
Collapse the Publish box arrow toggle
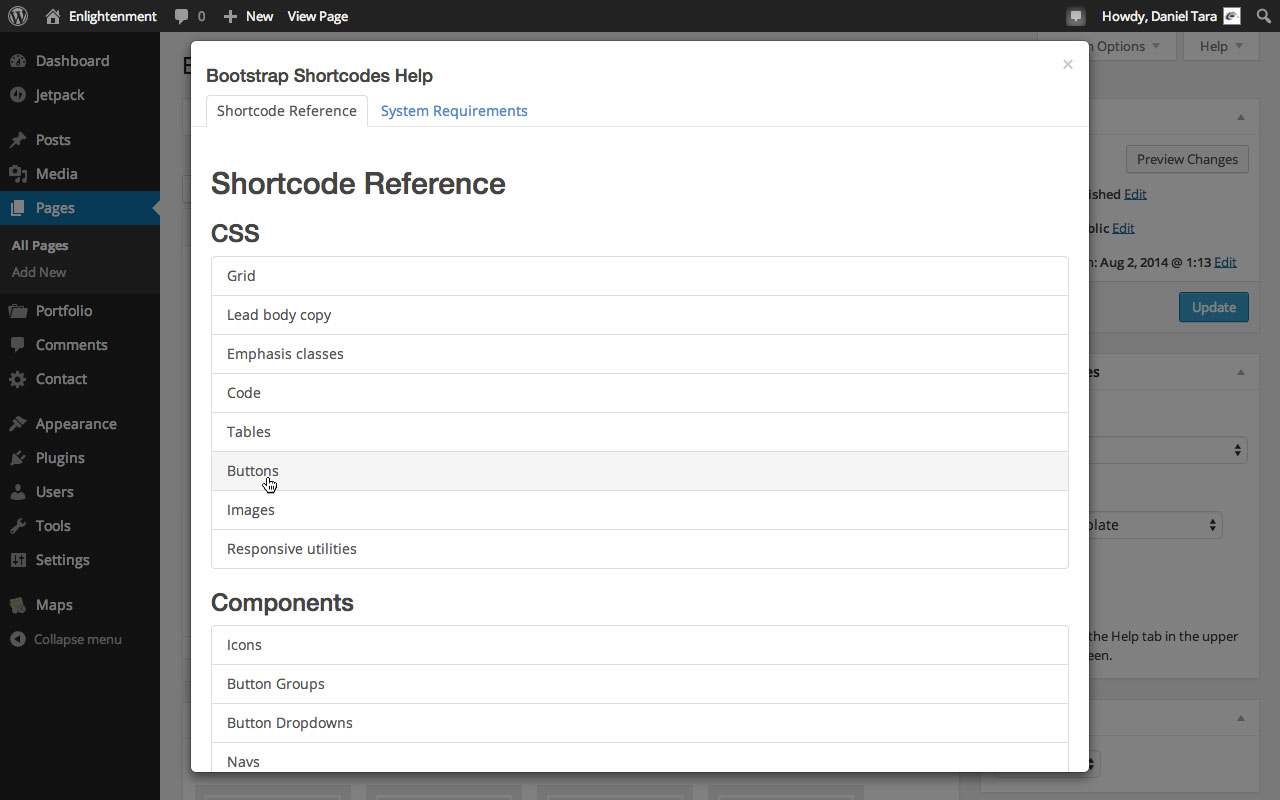[x=1241, y=117]
